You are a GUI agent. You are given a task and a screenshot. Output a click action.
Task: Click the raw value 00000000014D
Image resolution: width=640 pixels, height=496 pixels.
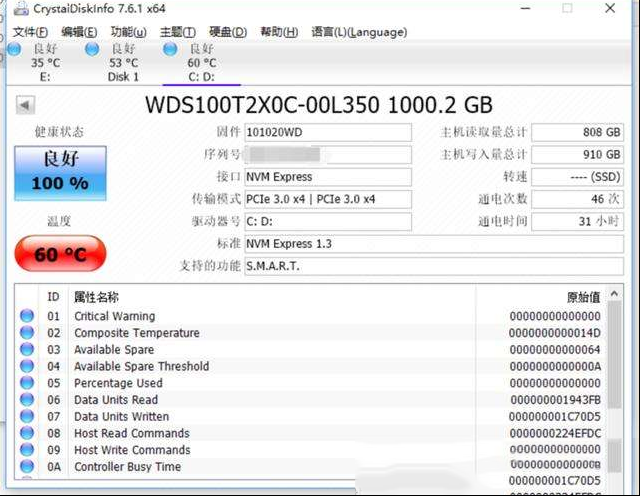pyautogui.click(x=555, y=333)
